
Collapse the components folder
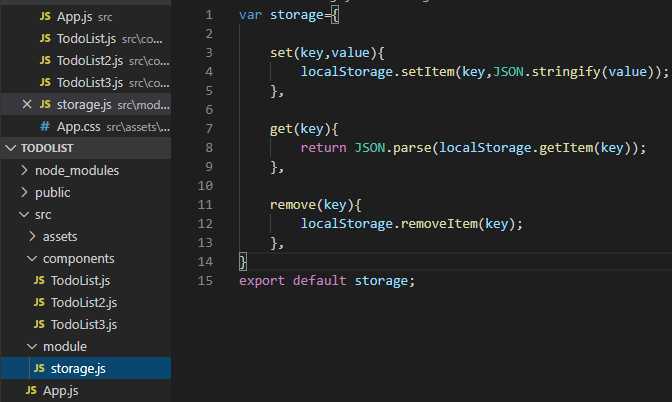[x=33, y=259]
